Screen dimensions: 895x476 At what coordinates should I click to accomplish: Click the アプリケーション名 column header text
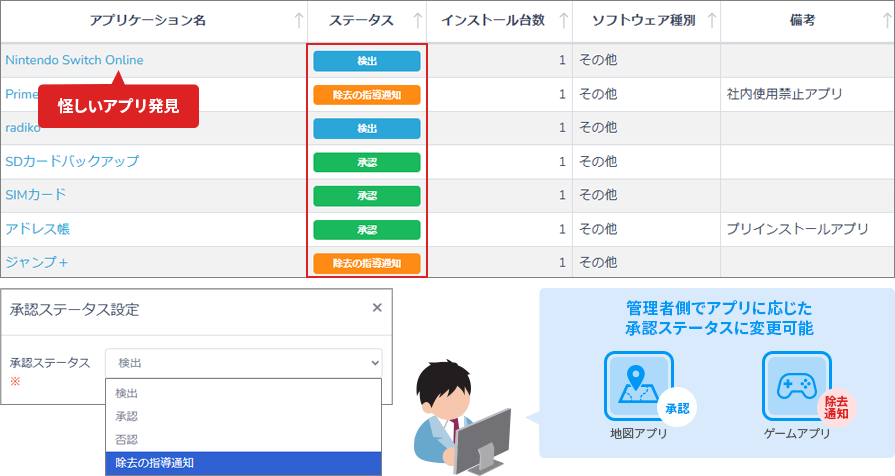[147, 21]
